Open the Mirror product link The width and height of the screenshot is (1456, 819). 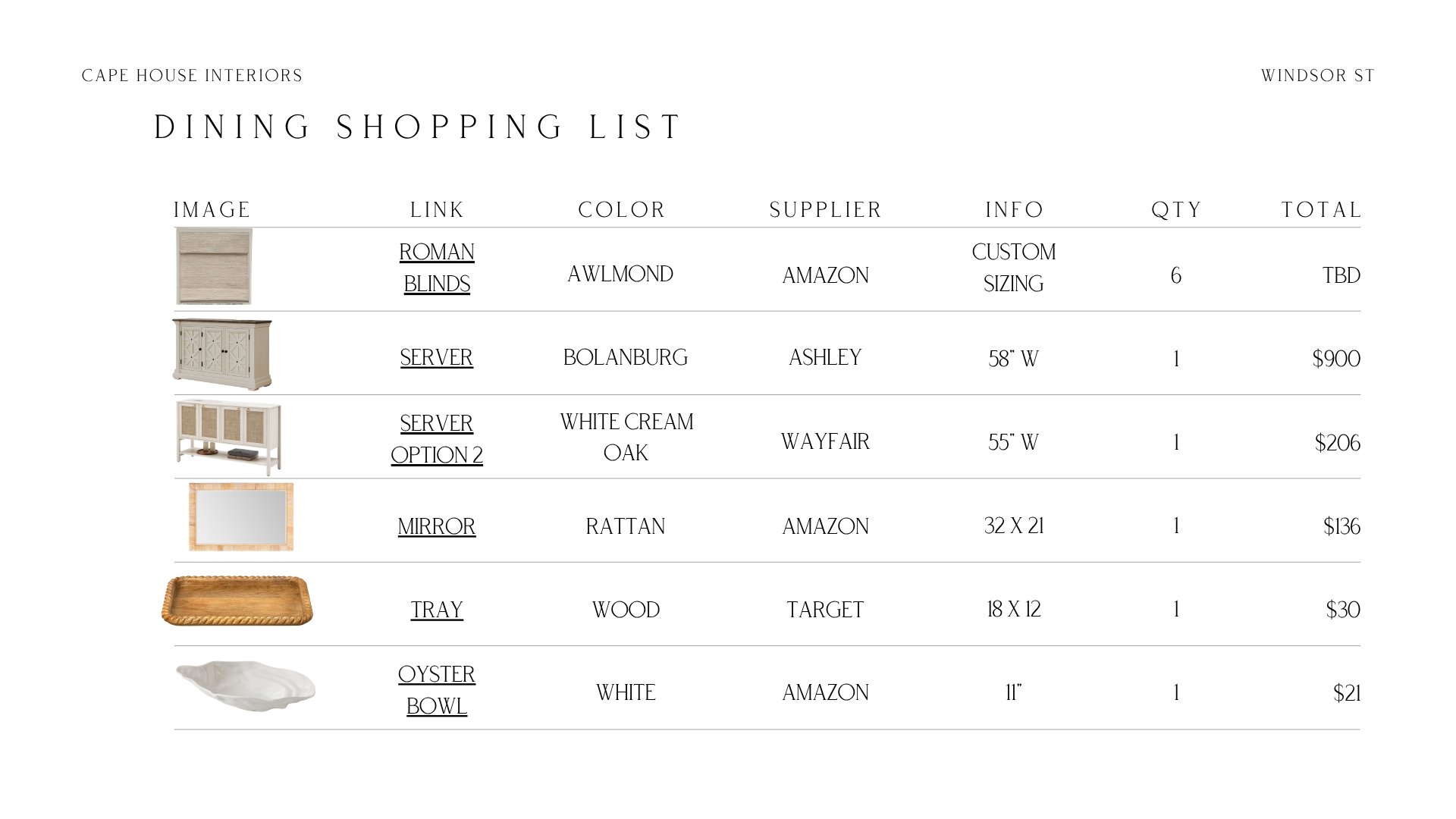pos(437,526)
